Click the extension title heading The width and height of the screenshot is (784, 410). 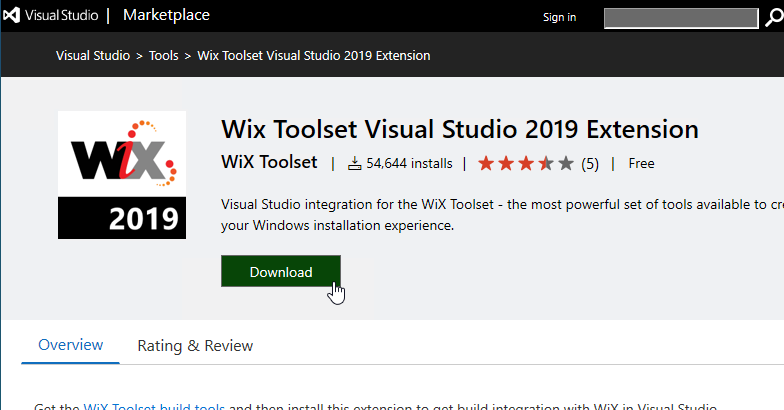tap(460, 130)
